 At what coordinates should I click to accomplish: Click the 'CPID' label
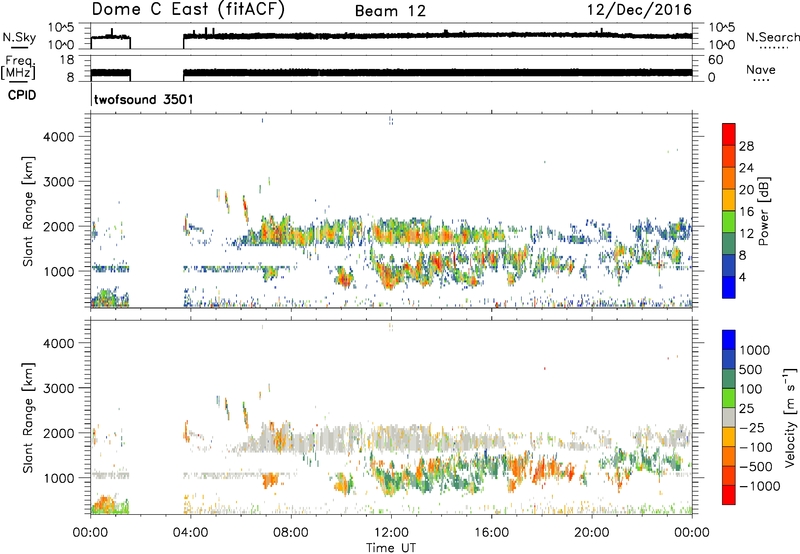click(22, 95)
